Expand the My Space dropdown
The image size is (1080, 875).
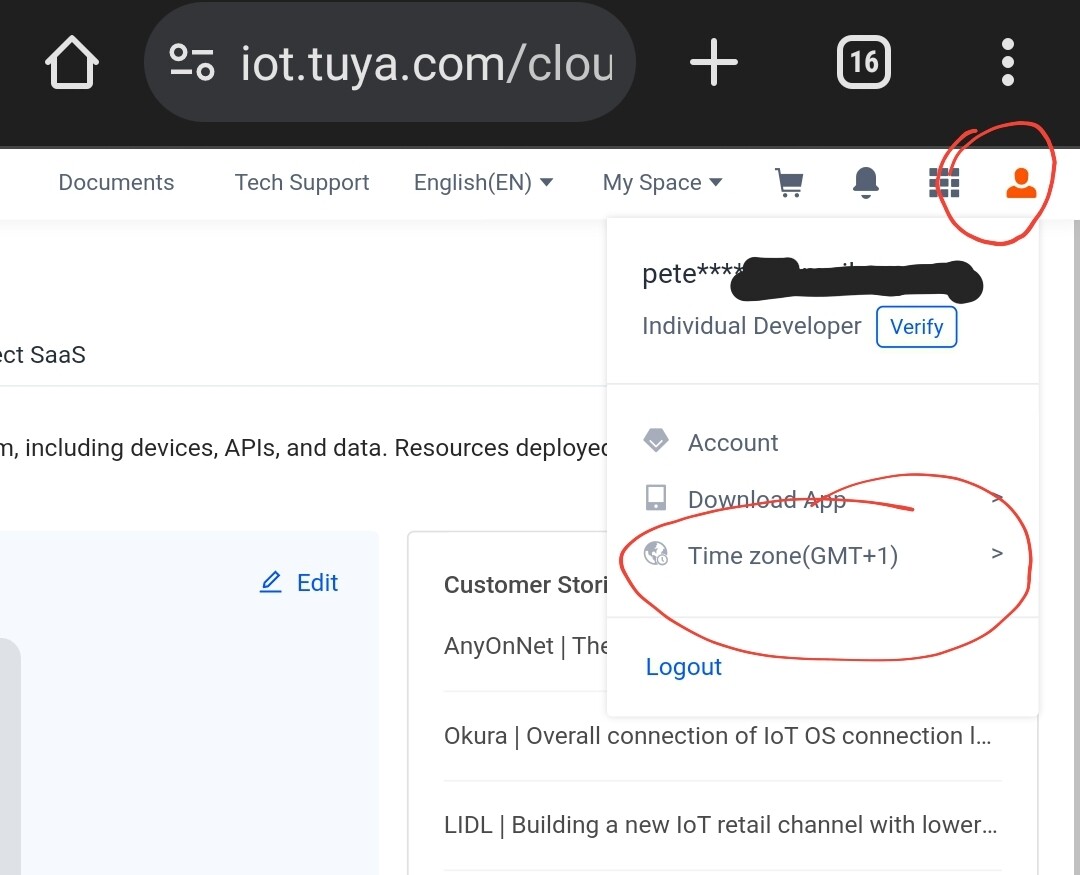tap(662, 182)
